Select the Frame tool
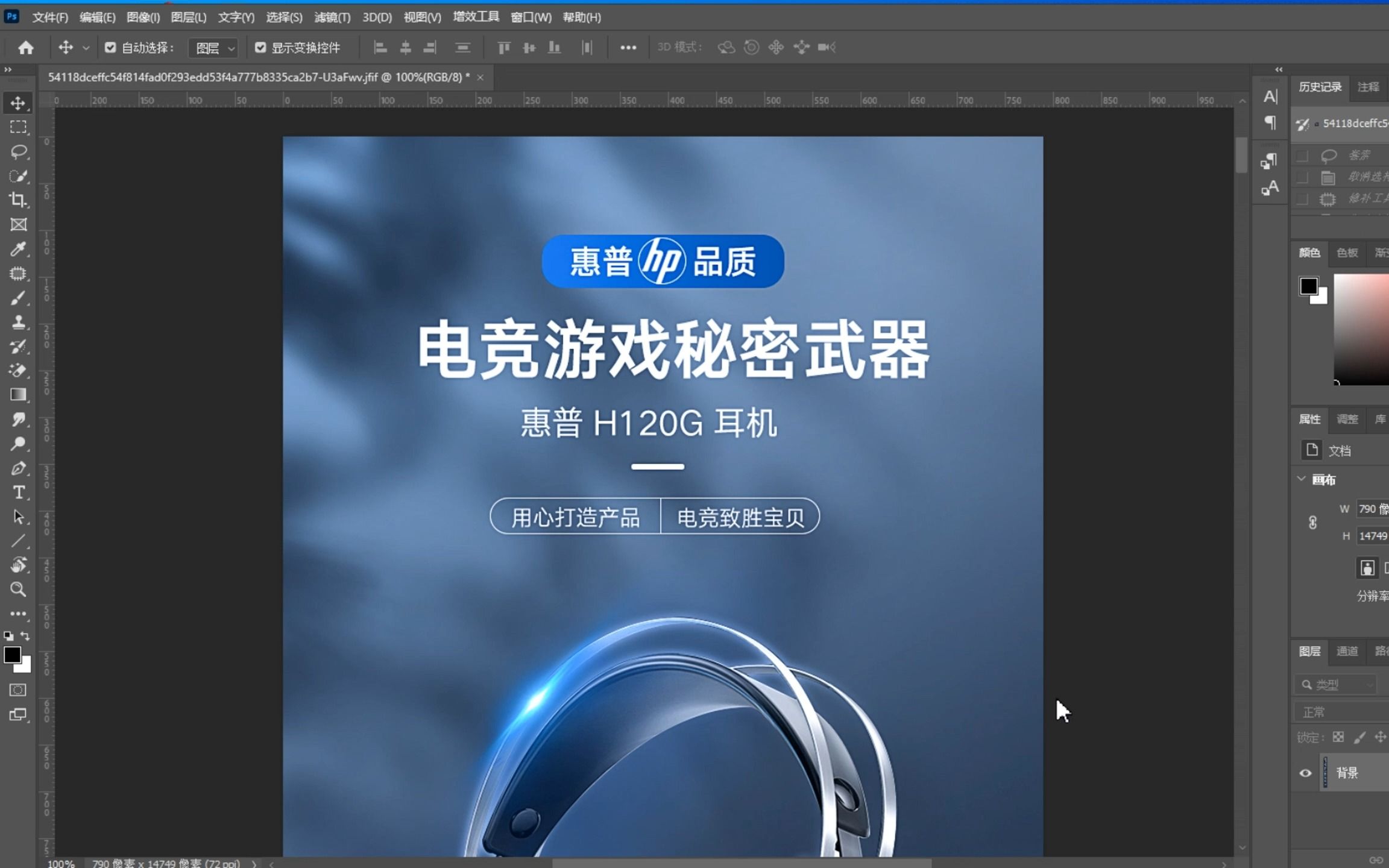Viewport: 1389px width, 868px height. coord(18,224)
